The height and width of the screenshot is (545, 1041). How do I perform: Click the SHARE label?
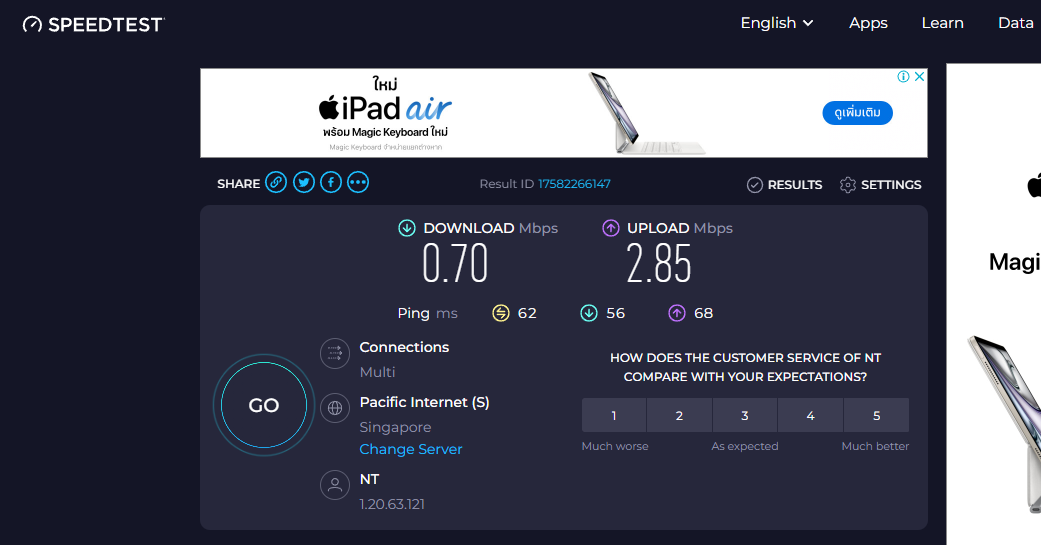coord(238,184)
